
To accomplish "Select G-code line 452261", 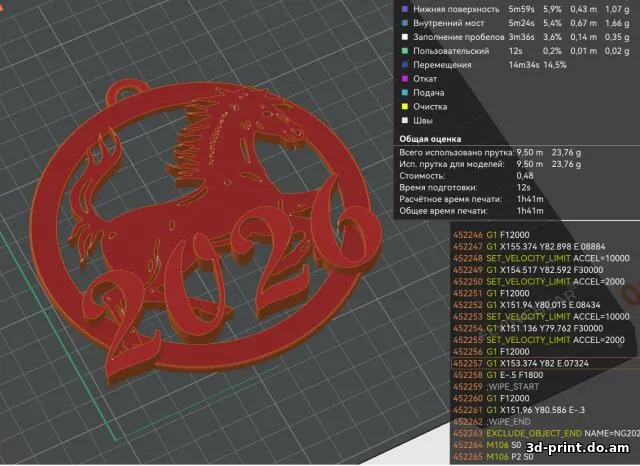I will (x=519, y=410).
